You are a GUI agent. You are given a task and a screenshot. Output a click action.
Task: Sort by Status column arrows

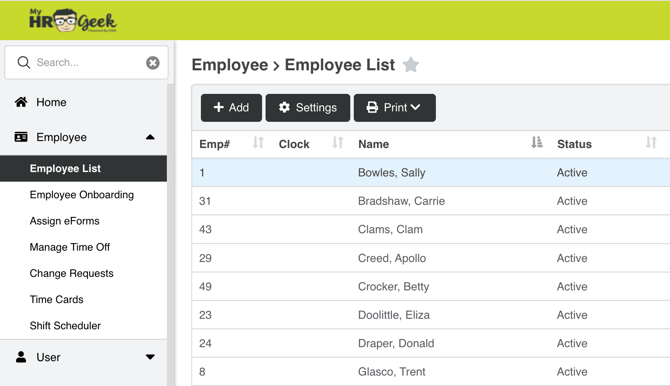tap(651, 142)
